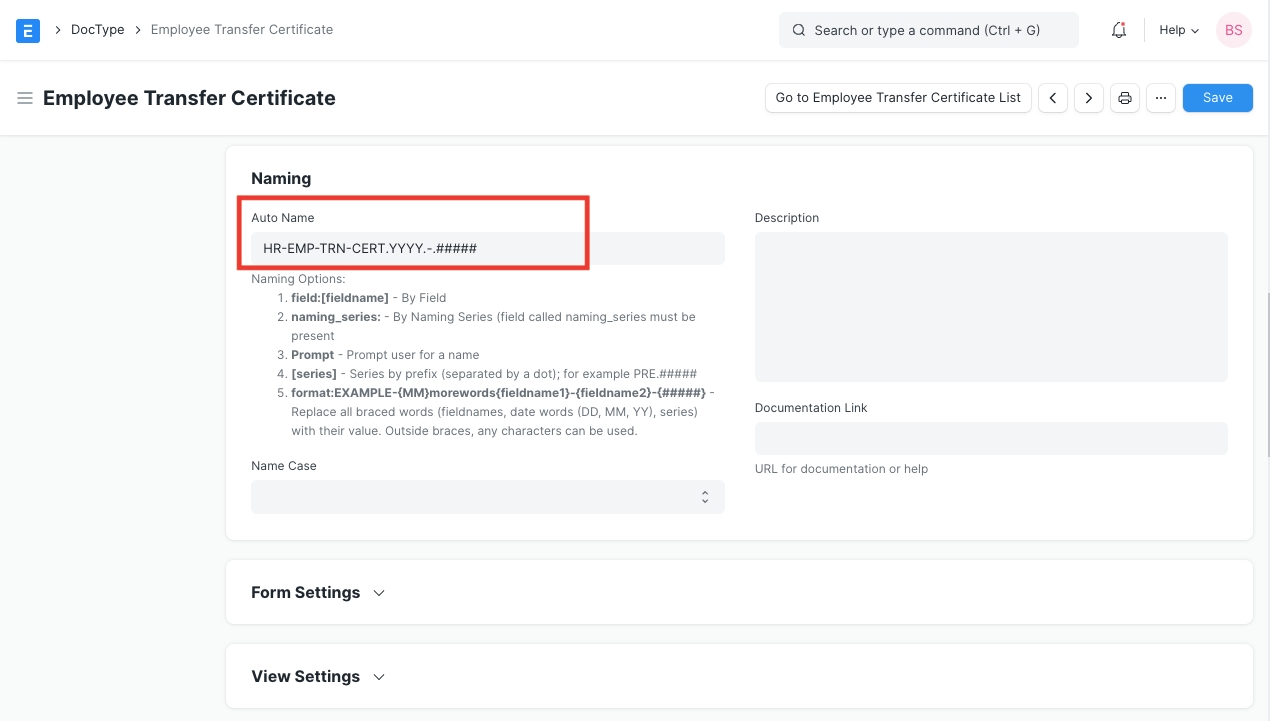Click Employee Transfer Certificate breadcrumb
Image resolution: width=1270 pixels, height=721 pixels.
click(x=241, y=30)
